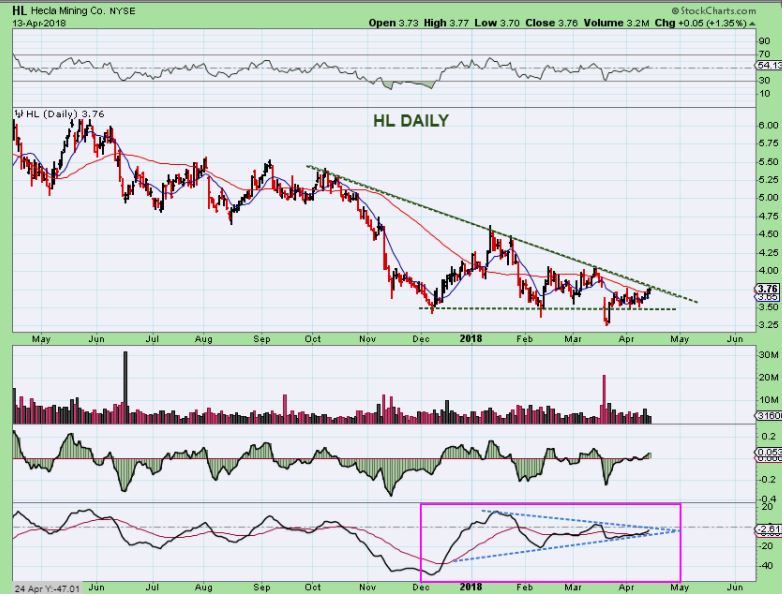The image size is (782, 594).
Task: Click the up-triangle icon after Chg percentage
Action: [752, 23]
